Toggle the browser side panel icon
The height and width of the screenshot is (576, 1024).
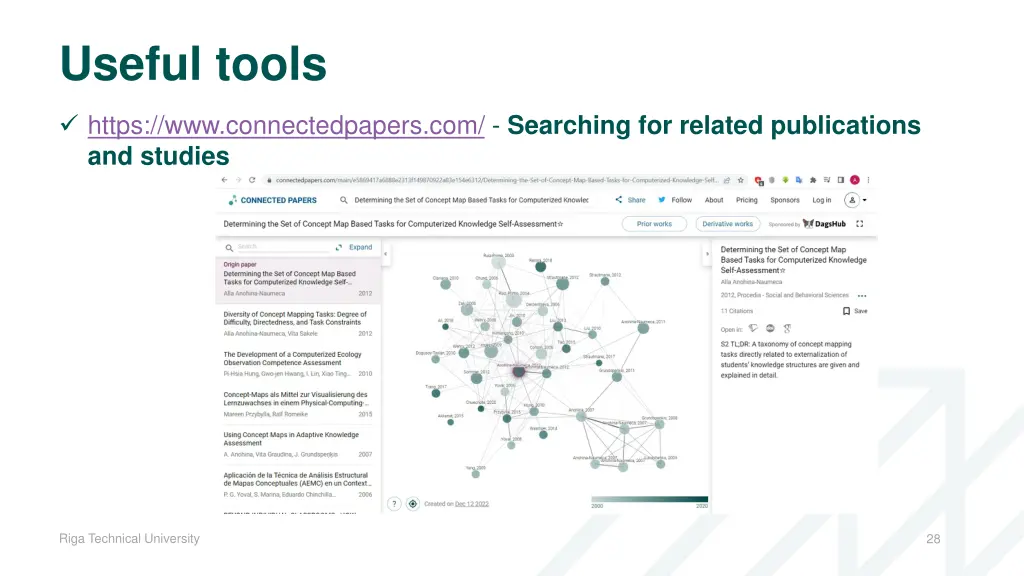coord(840,180)
